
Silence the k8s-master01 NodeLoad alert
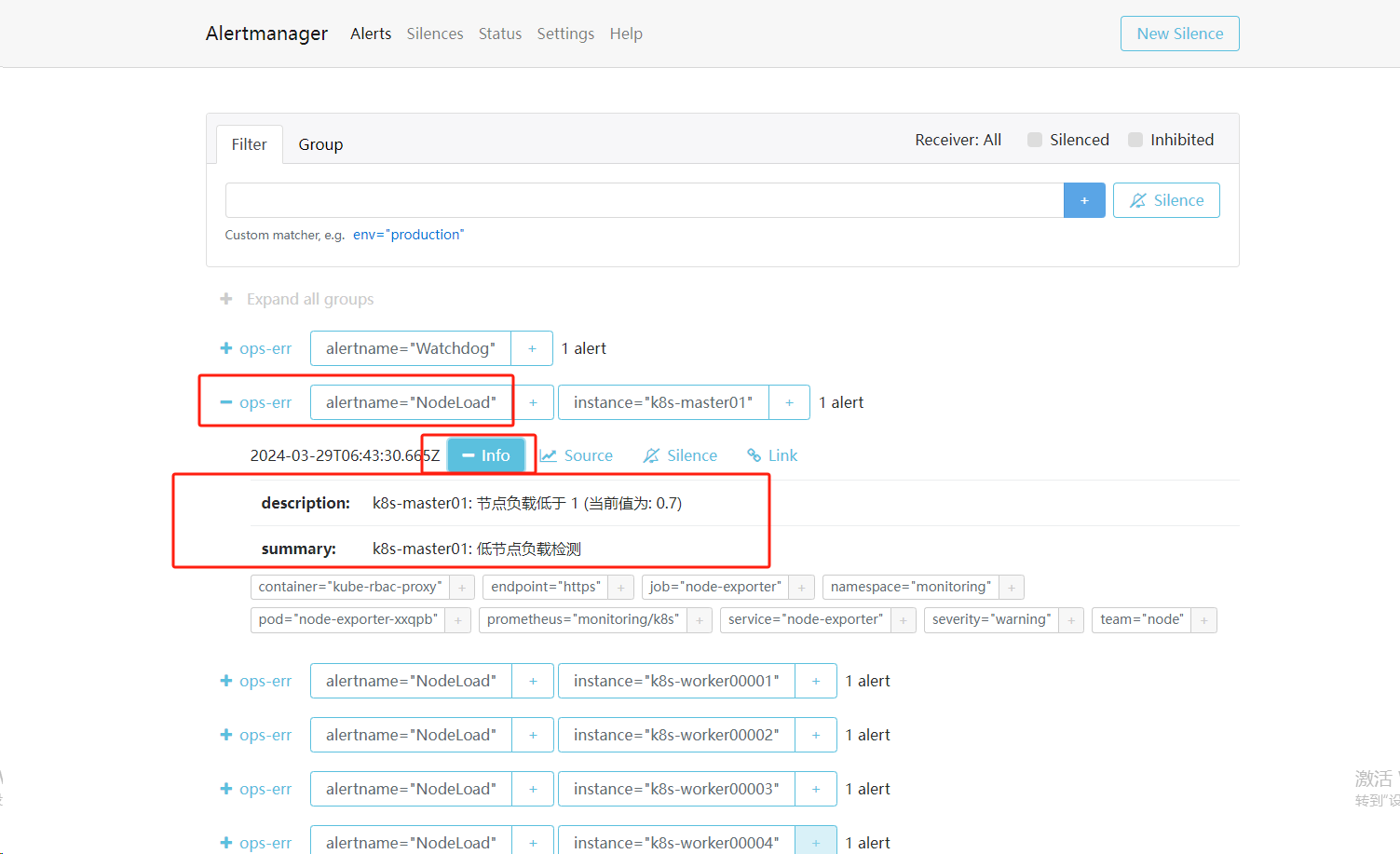click(680, 455)
